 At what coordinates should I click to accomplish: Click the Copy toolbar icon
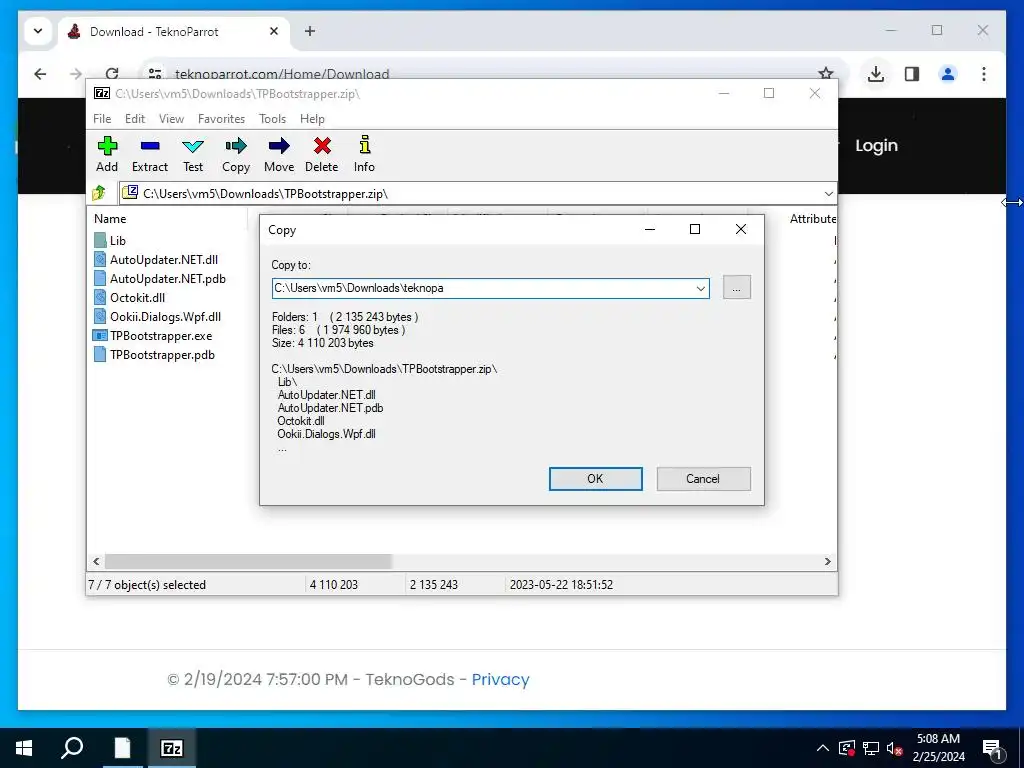click(x=236, y=153)
